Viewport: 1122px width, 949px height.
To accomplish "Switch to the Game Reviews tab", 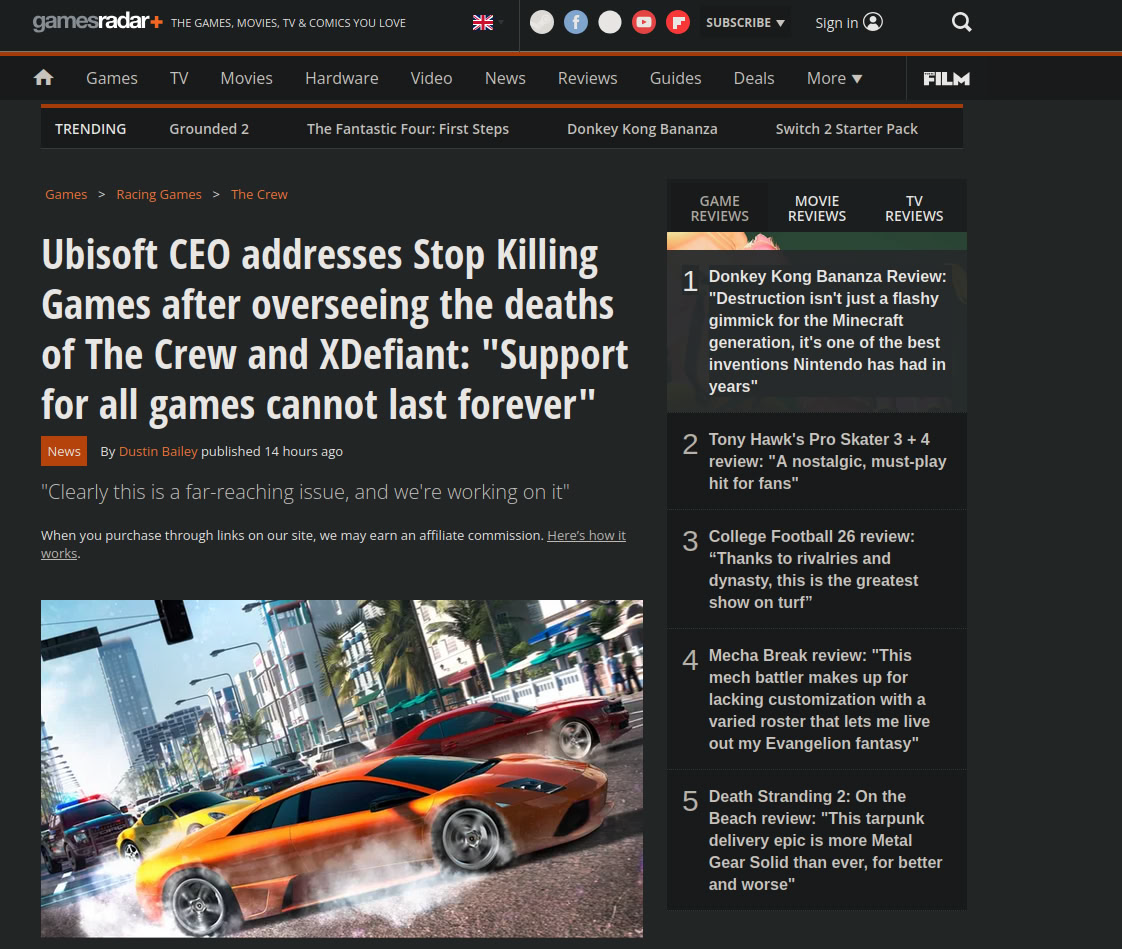I will (x=719, y=208).
